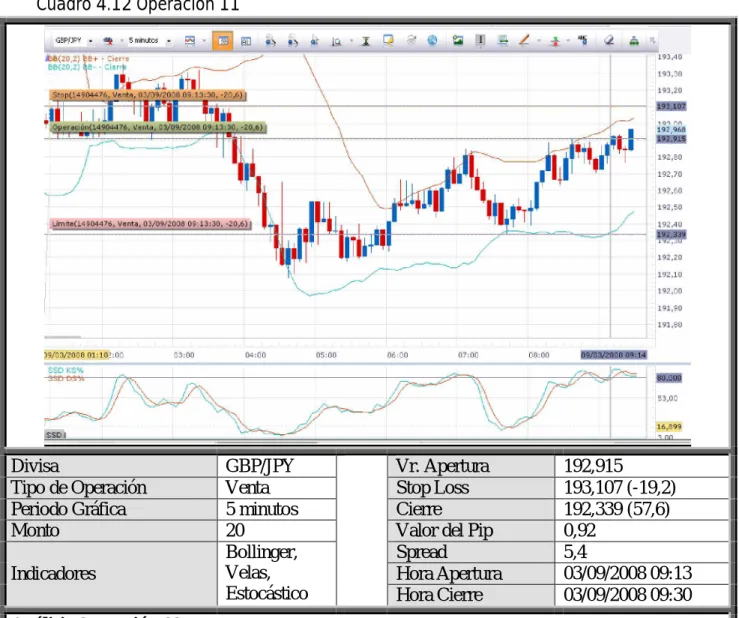
Task: Click the horizontal scrollbar below price chart
Action: 63,337
